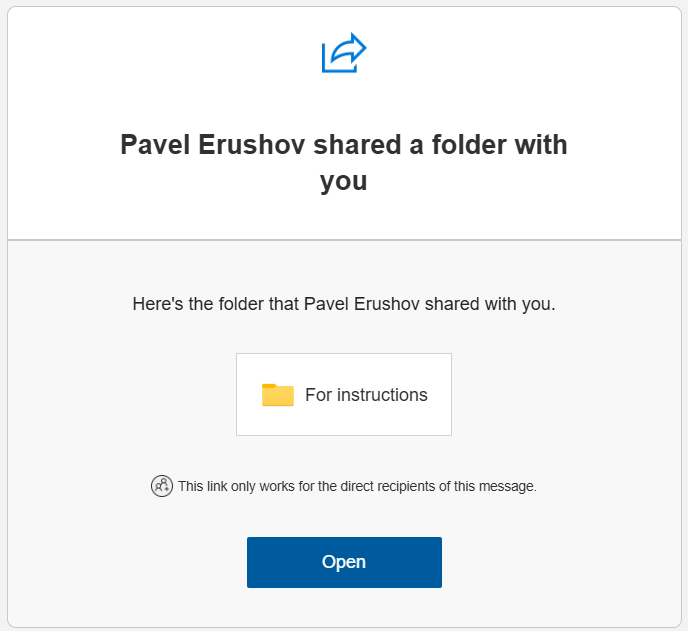This screenshot has width=688, height=631.
Task: Click the word "instructions" in folder name
Action: click(x=382, y=395)
